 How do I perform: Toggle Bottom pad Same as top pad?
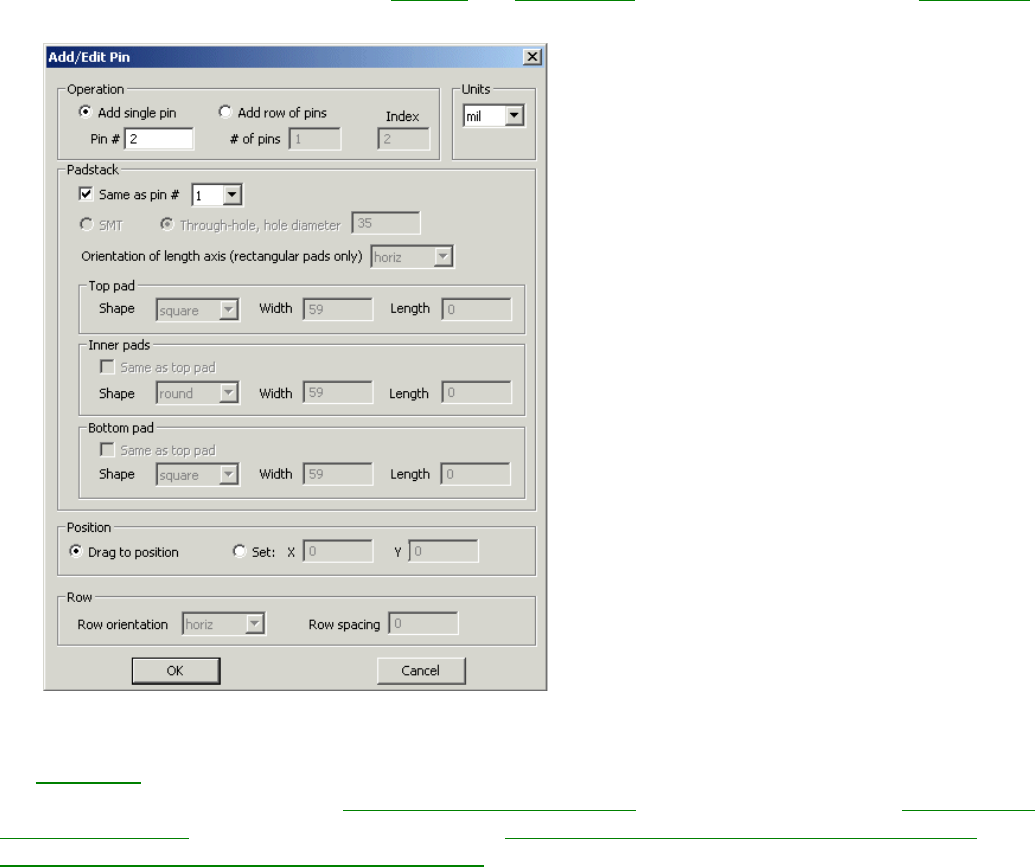coord(107,450)
